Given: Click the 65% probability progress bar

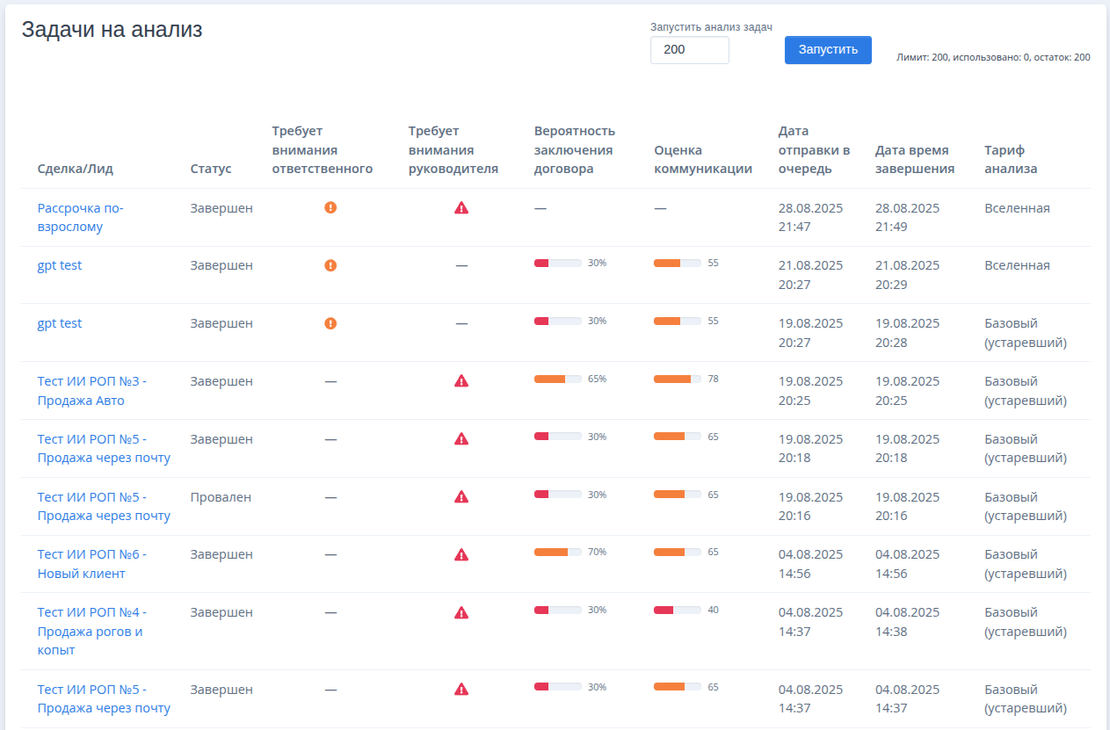Looking at the screenshot, I should [557, 378].
